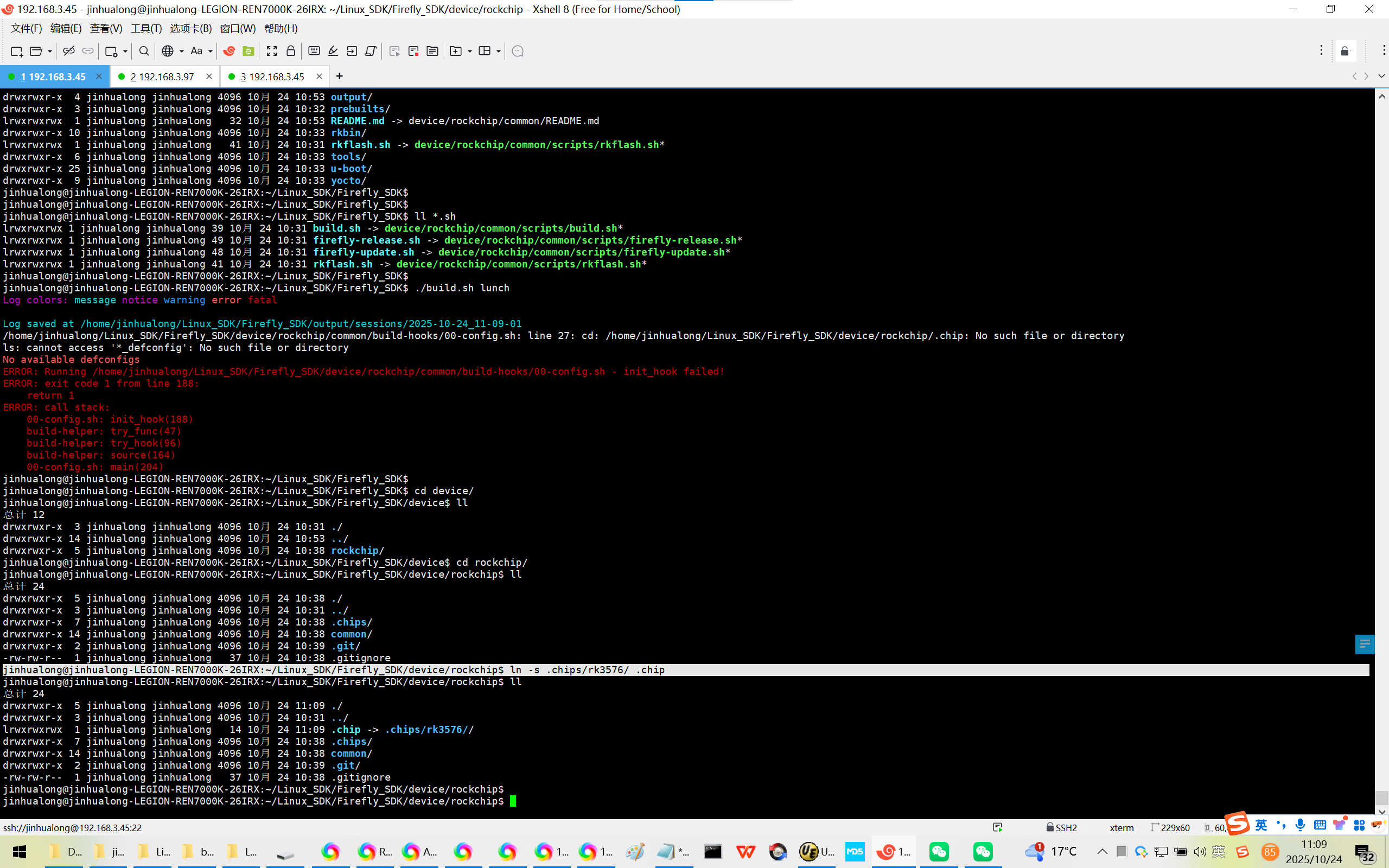
Task: Toggle the lock button at toolbar right
Action: click(1345, 51)
